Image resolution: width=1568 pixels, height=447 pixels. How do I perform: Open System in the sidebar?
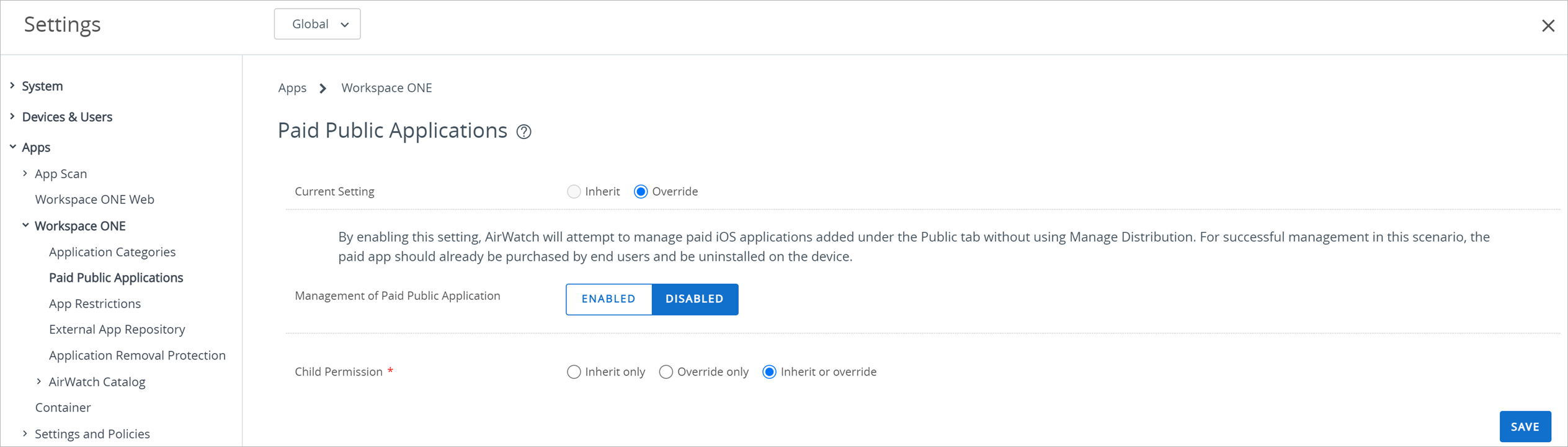click(42, 86)
